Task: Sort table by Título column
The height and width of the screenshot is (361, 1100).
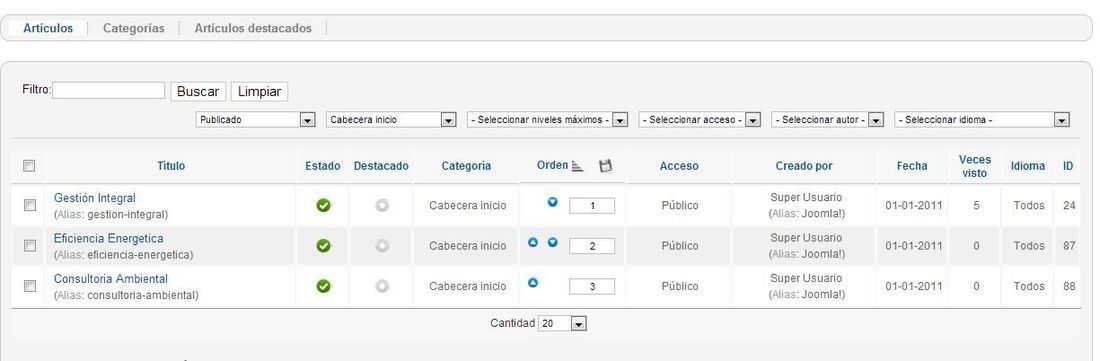Action: coord(171,166)
